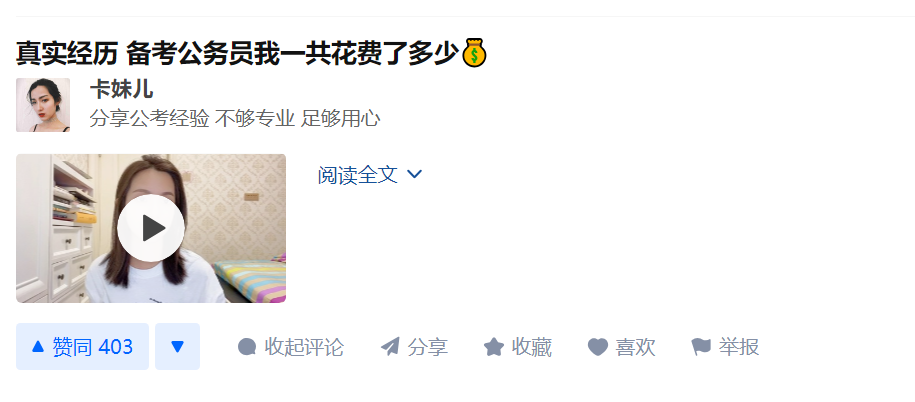The image size is (915, 402).
Task: Click the flag report icon
Action: (x=701, y=347)
